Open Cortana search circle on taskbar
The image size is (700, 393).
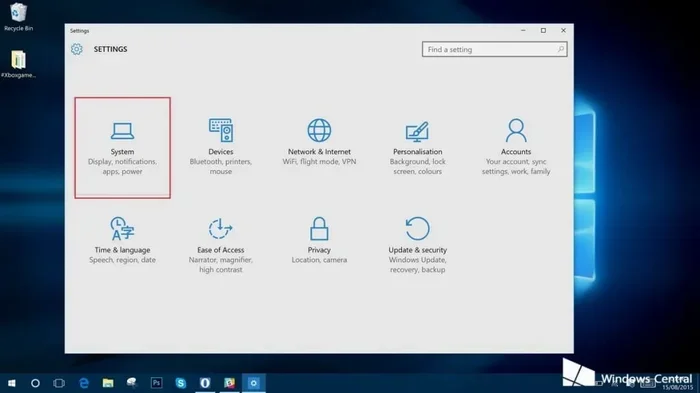(x=35, y=383)
